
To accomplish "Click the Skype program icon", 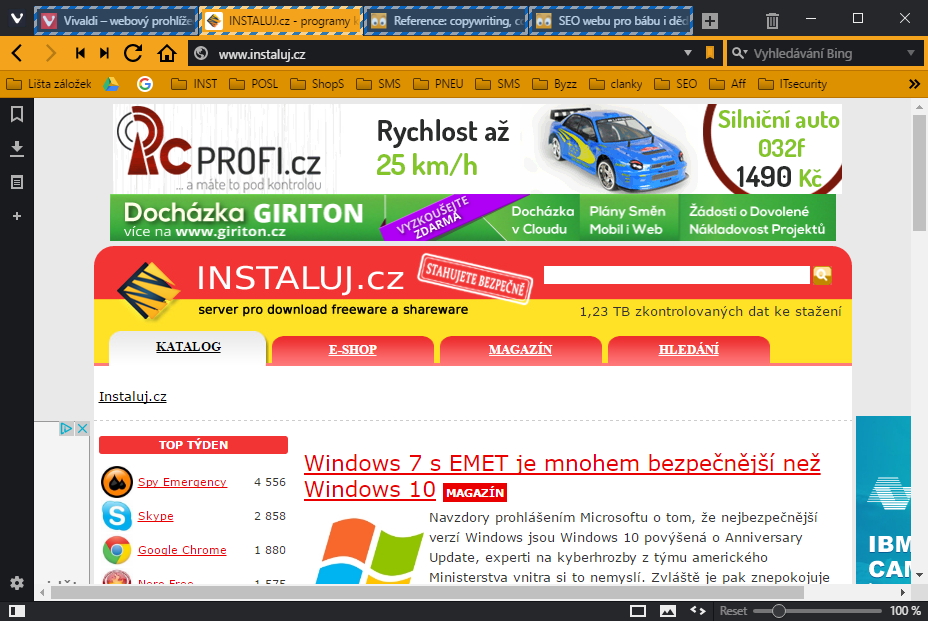I will [117, 516].
